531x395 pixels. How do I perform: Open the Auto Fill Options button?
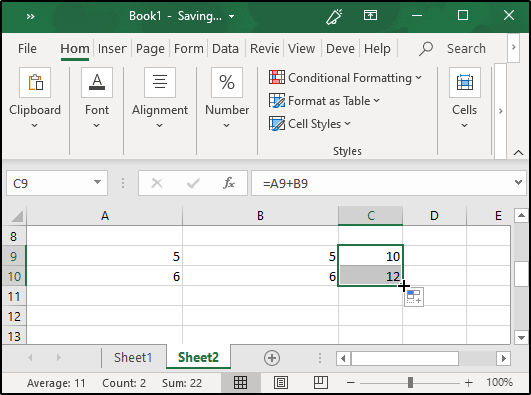coord(414,297)
